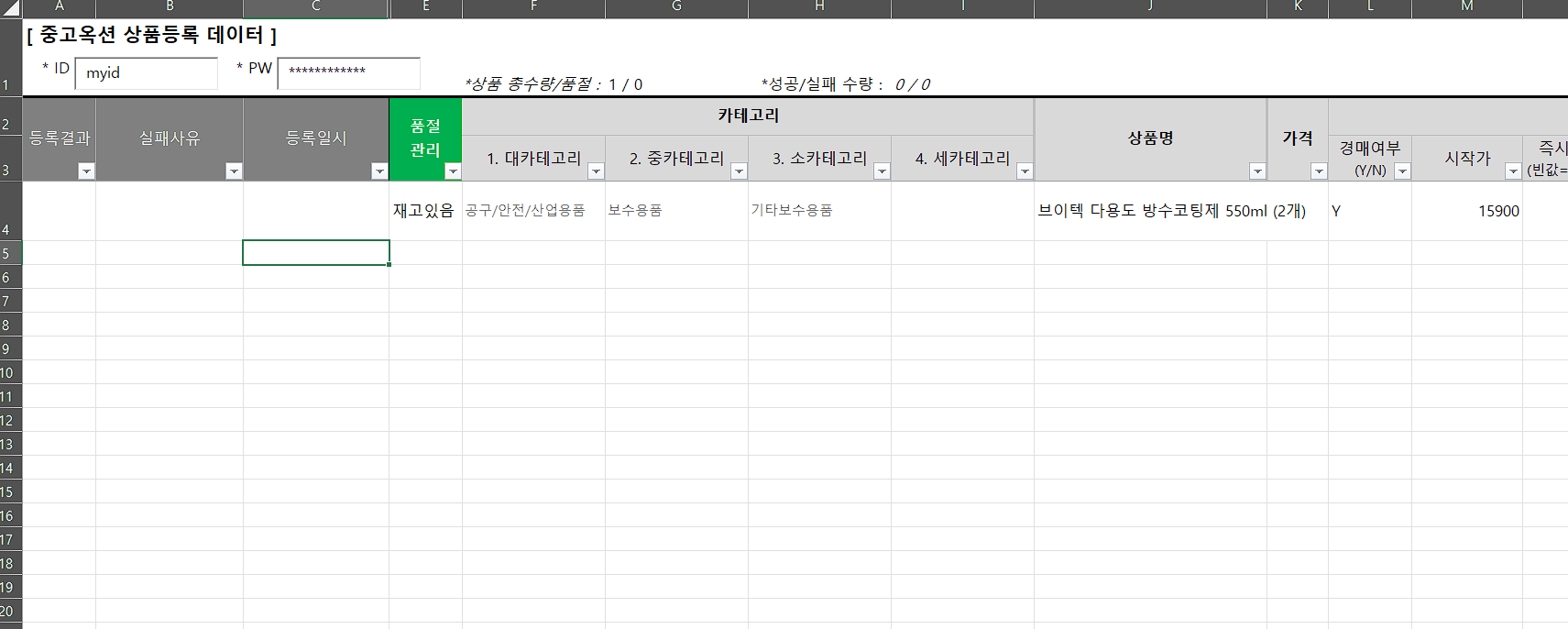Select the cell with value 15900
Image resolution: width=1568 pixels, height=629 pixels.
point(1466,211)
